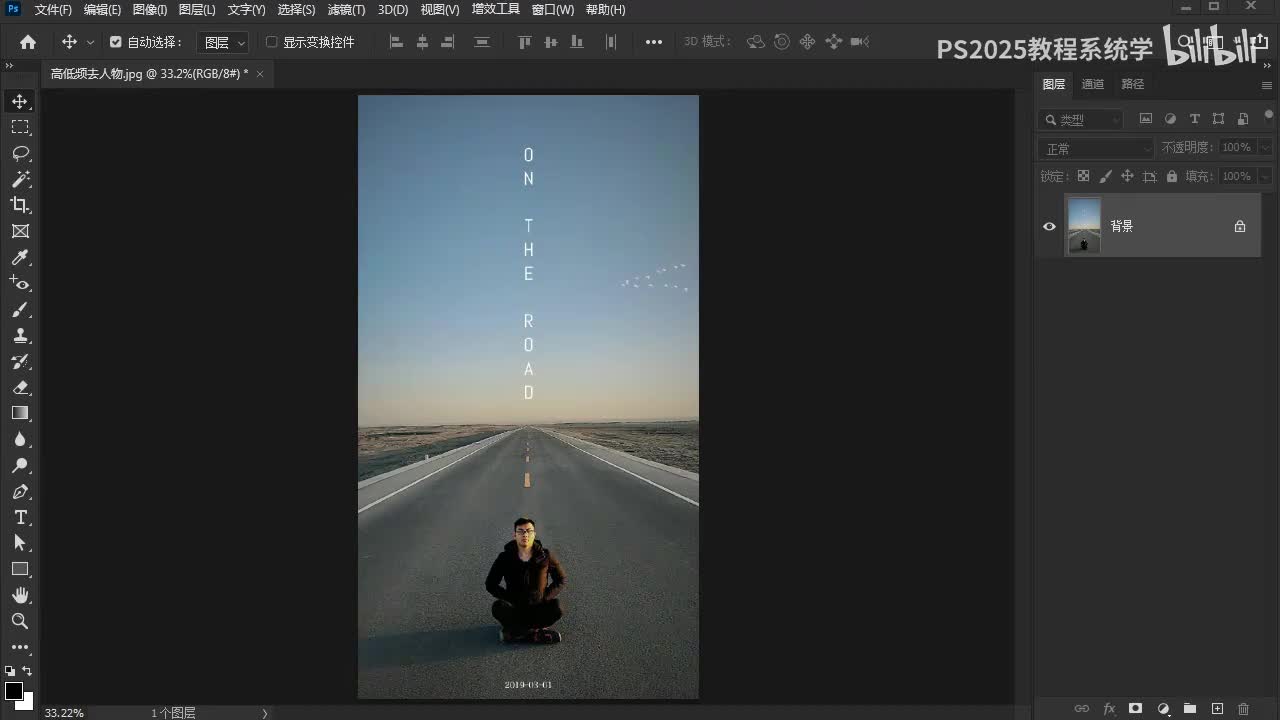Viewport: 1280px width, 720px height.
Task: Close the 高低频去人物.jpg document tab
Action: (x=260, y=74)
